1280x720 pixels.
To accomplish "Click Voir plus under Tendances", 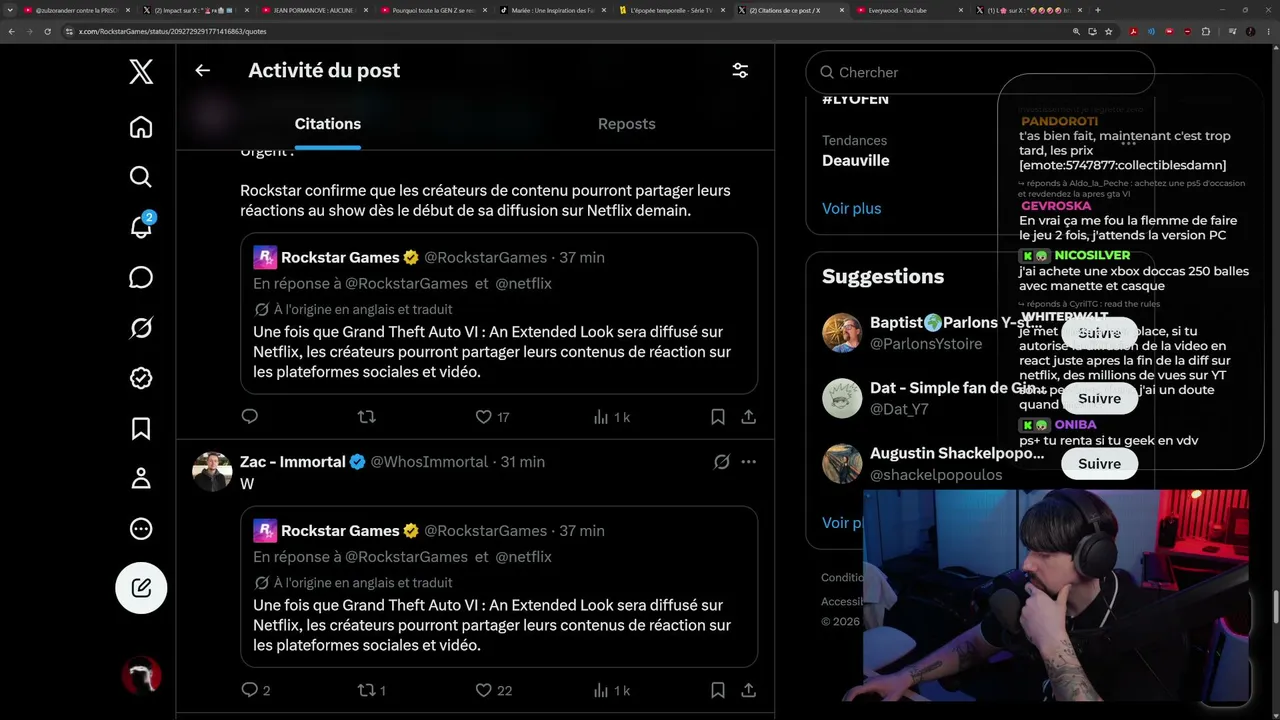I will click(x=852, y=208).
